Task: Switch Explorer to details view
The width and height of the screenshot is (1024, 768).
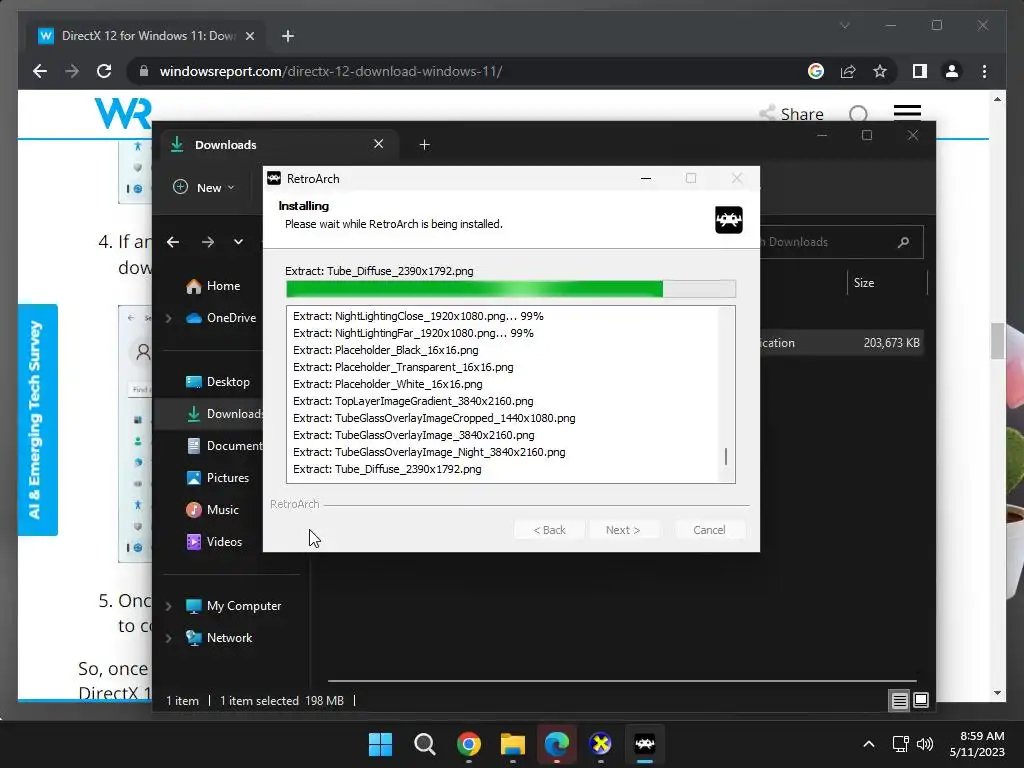Action: 899,701
